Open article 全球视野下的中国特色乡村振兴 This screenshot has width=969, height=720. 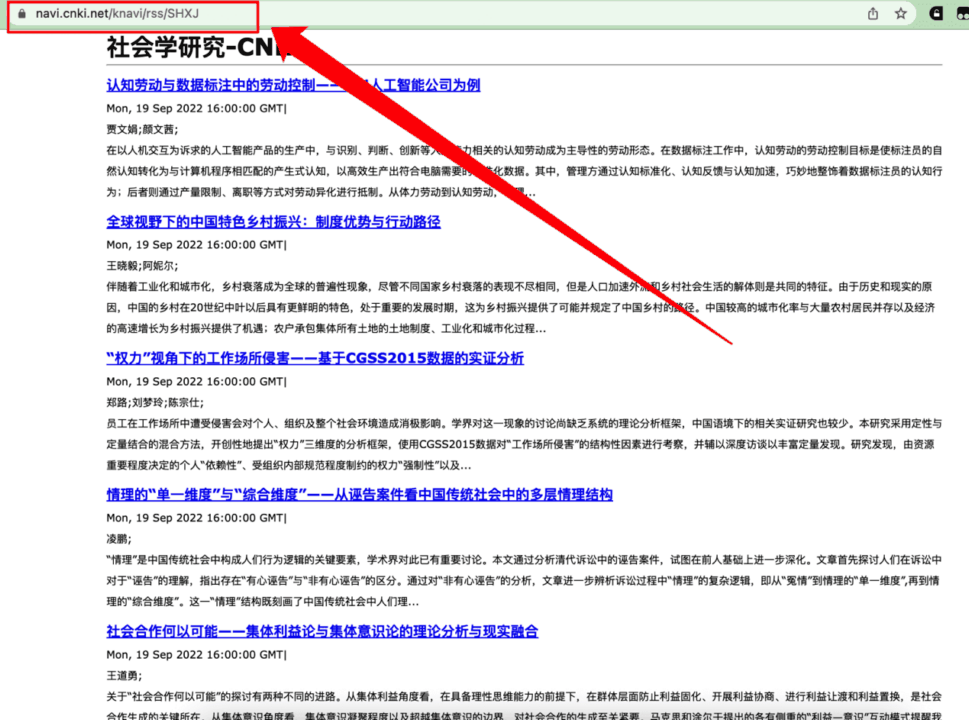click(x=273, y=222)
